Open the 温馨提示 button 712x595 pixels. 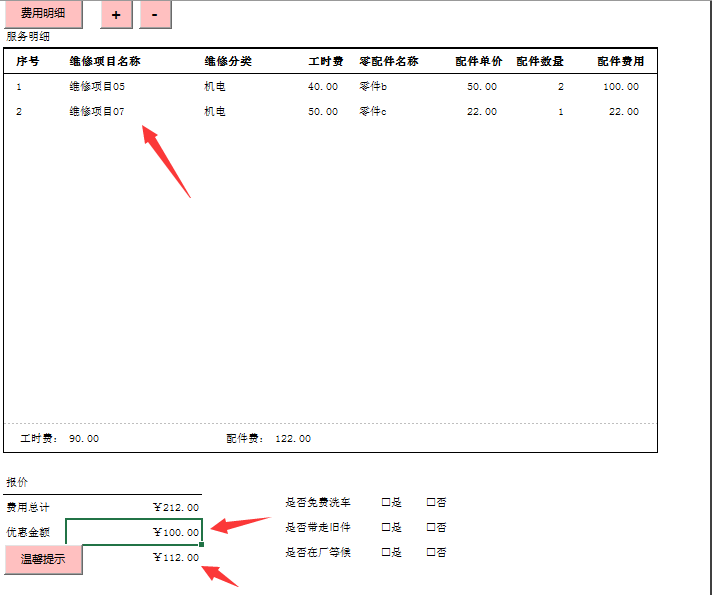click(x=43, y=560)
